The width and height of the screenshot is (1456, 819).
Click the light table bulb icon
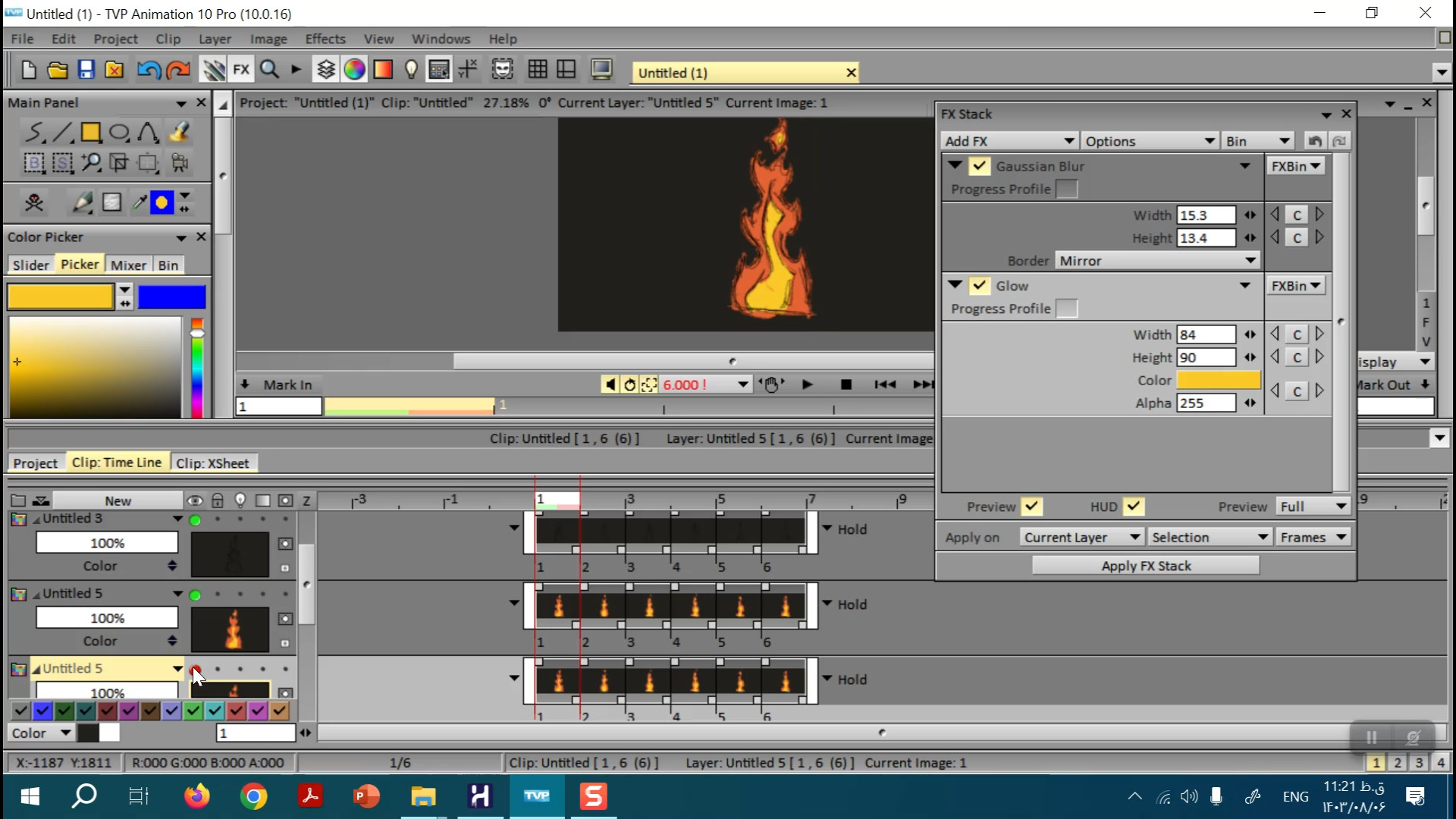coord(411,70)
